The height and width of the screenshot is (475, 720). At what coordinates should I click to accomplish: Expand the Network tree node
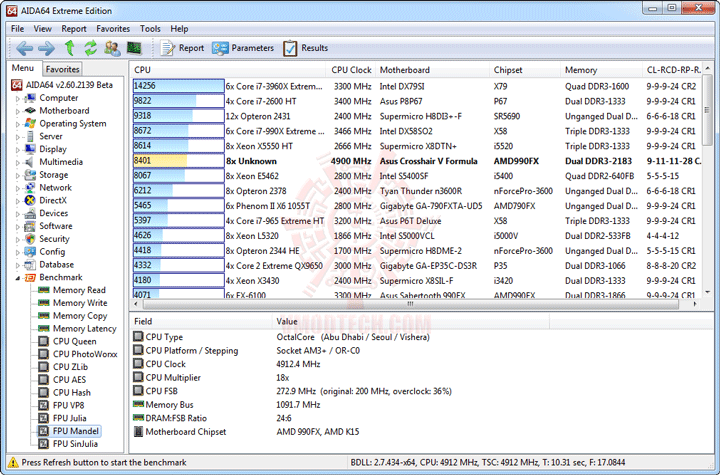click(18, 188)
